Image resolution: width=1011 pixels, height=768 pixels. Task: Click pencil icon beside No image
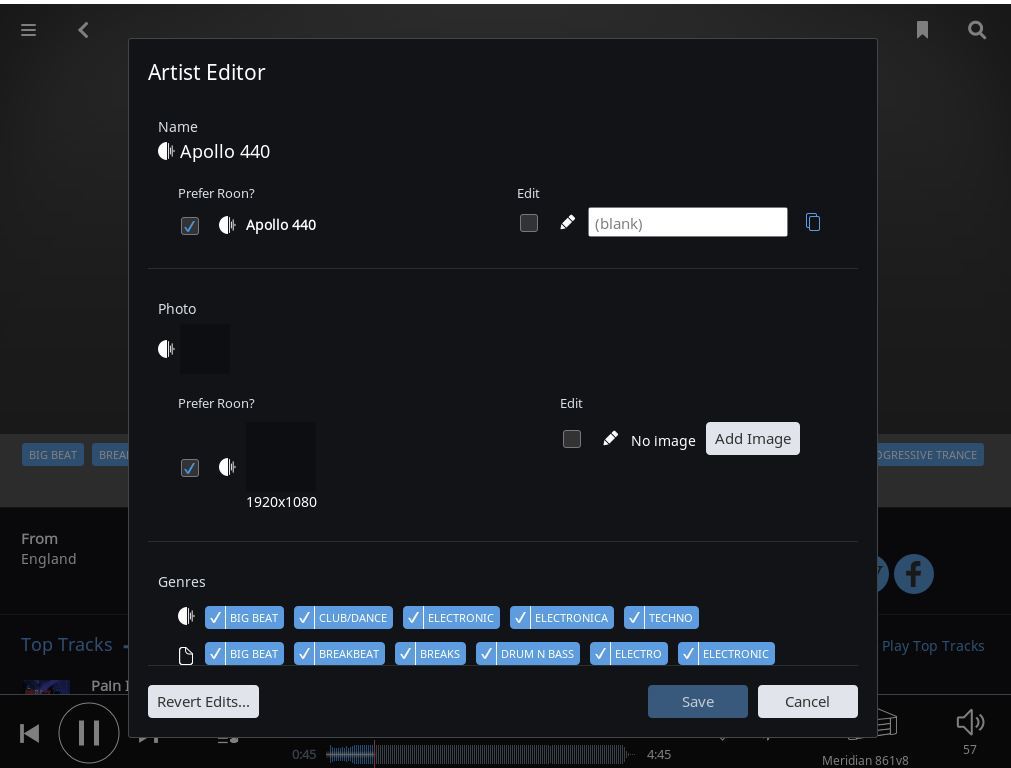tap(611, 439)
